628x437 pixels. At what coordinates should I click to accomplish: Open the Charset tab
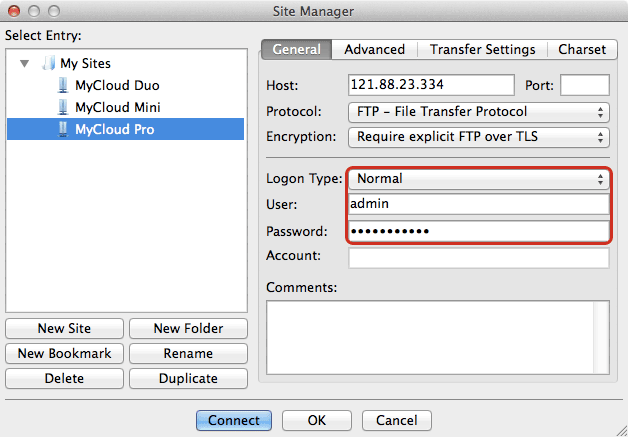[581, 49]
